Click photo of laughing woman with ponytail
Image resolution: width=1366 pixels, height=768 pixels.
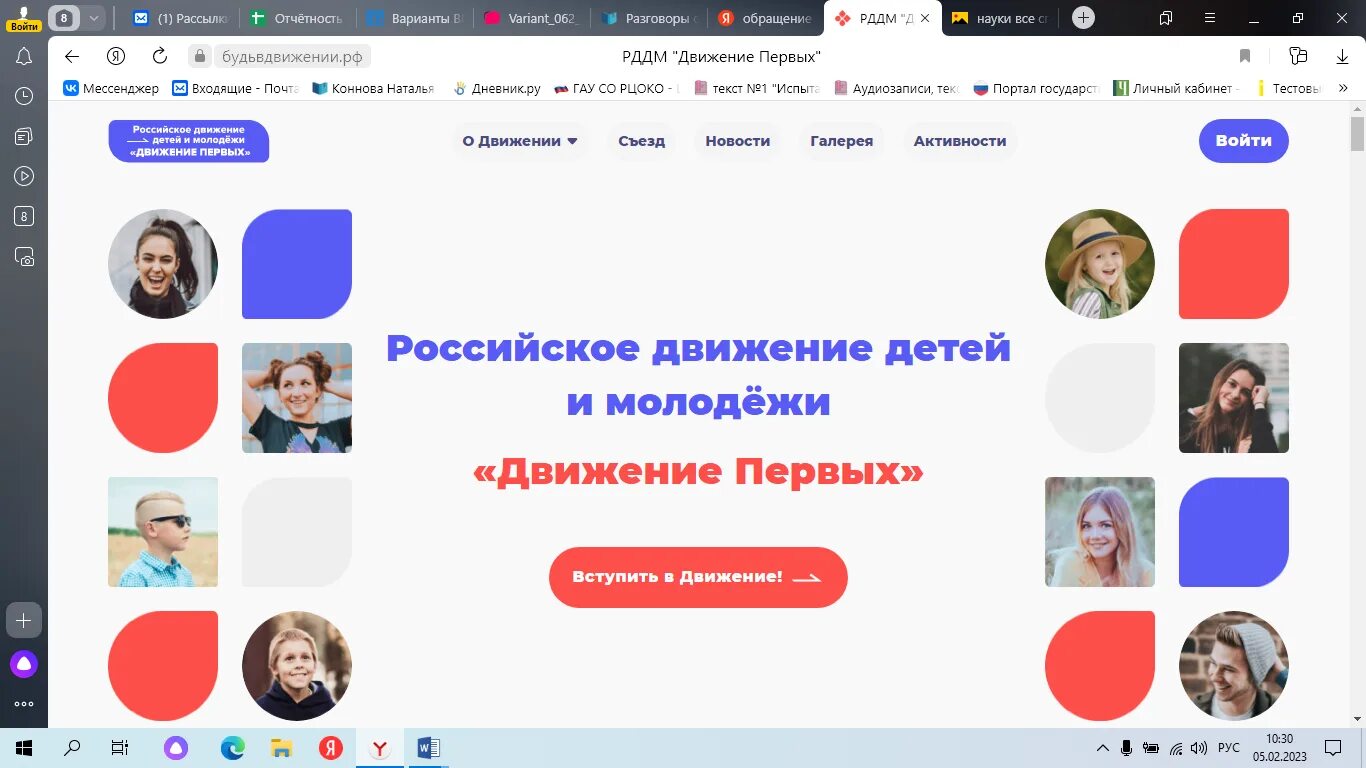(163, 264)
